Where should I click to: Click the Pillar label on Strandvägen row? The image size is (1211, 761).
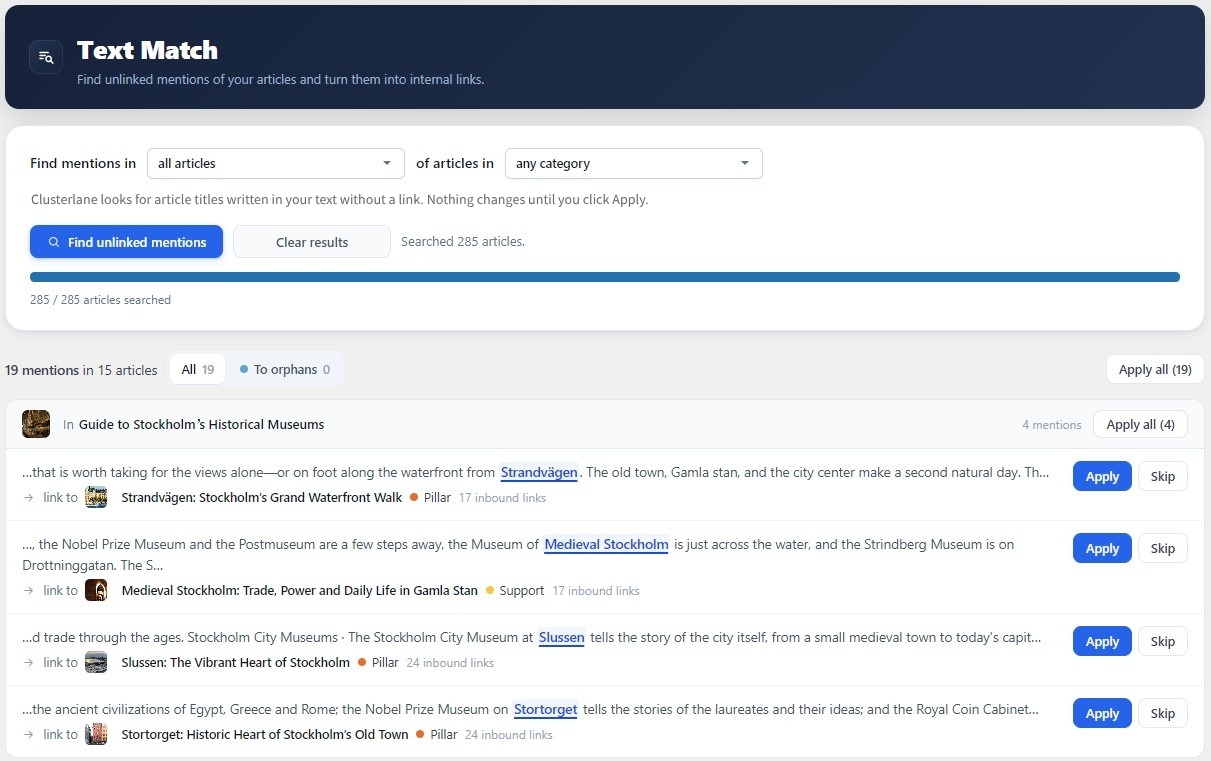coord(437,497)
